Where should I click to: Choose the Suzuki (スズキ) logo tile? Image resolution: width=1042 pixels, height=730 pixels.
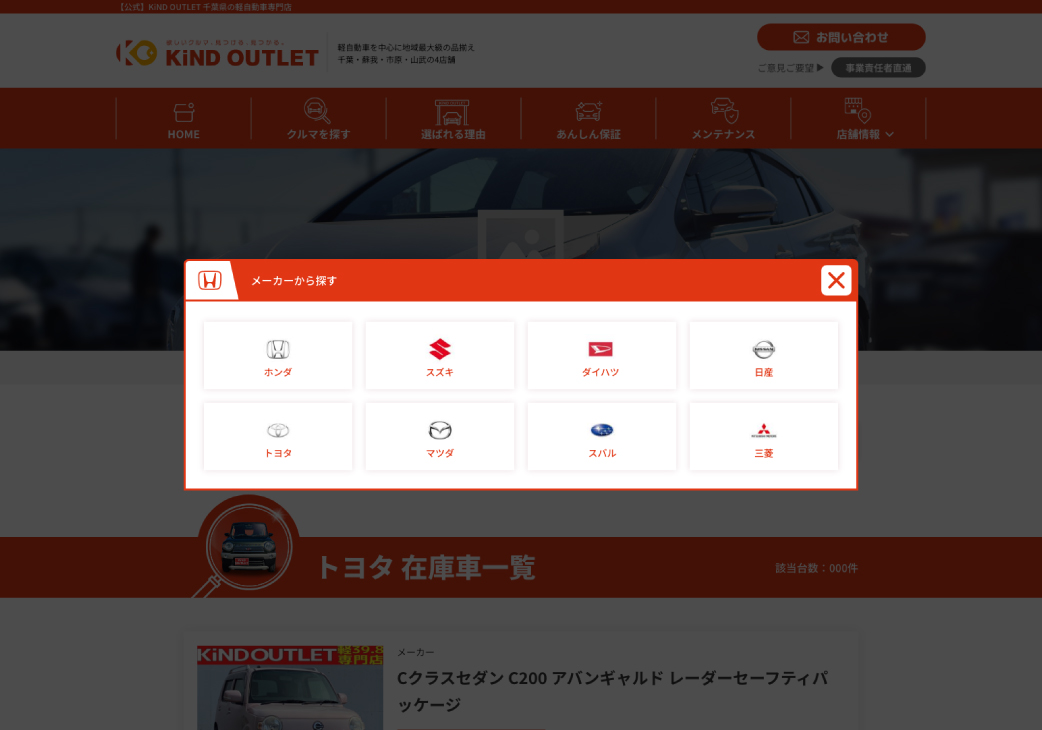(439, 355)
